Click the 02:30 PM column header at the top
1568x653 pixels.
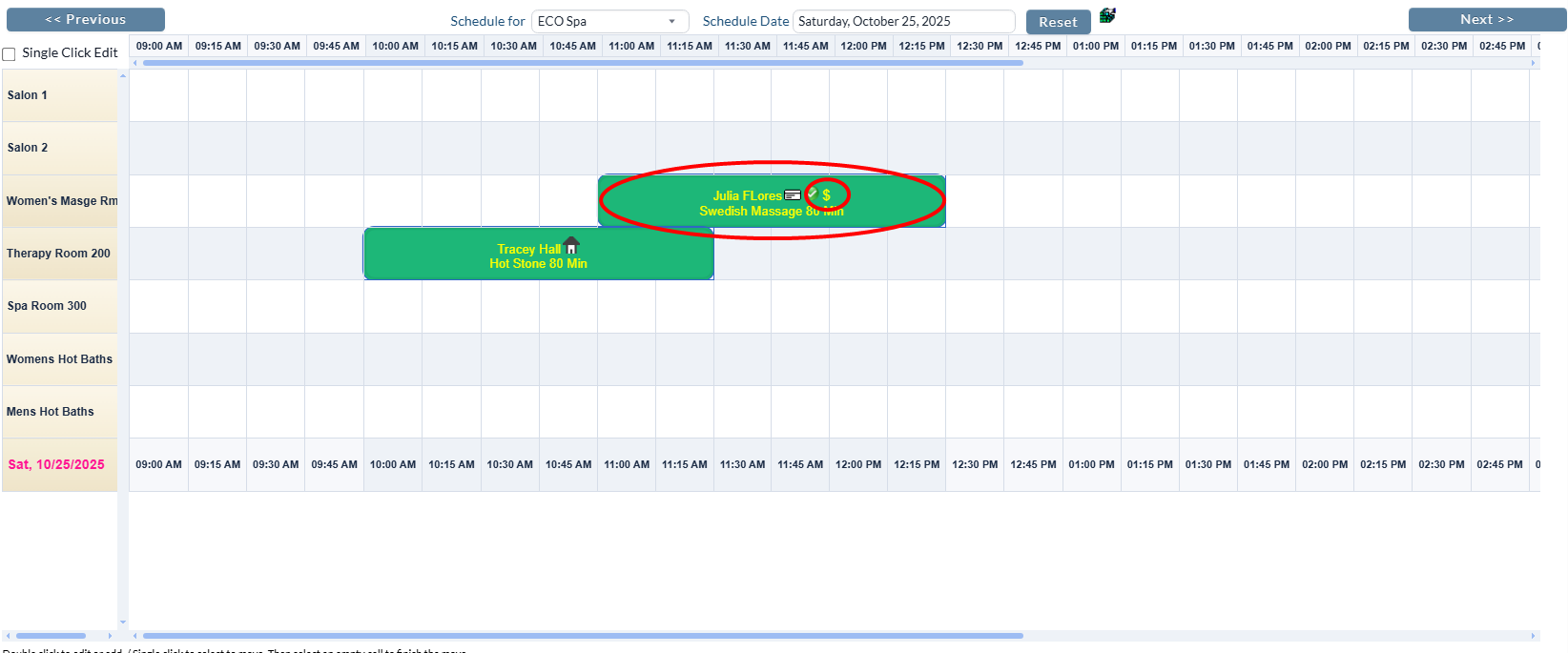click(1444, 46)
